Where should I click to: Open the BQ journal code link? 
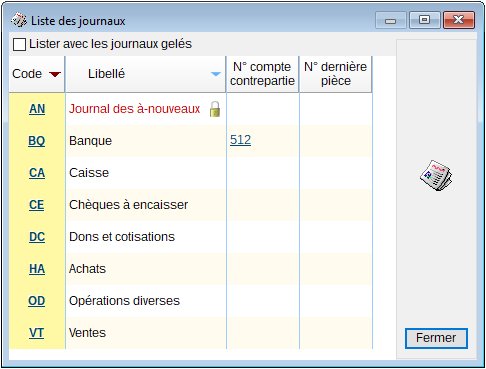coord(37,141)
